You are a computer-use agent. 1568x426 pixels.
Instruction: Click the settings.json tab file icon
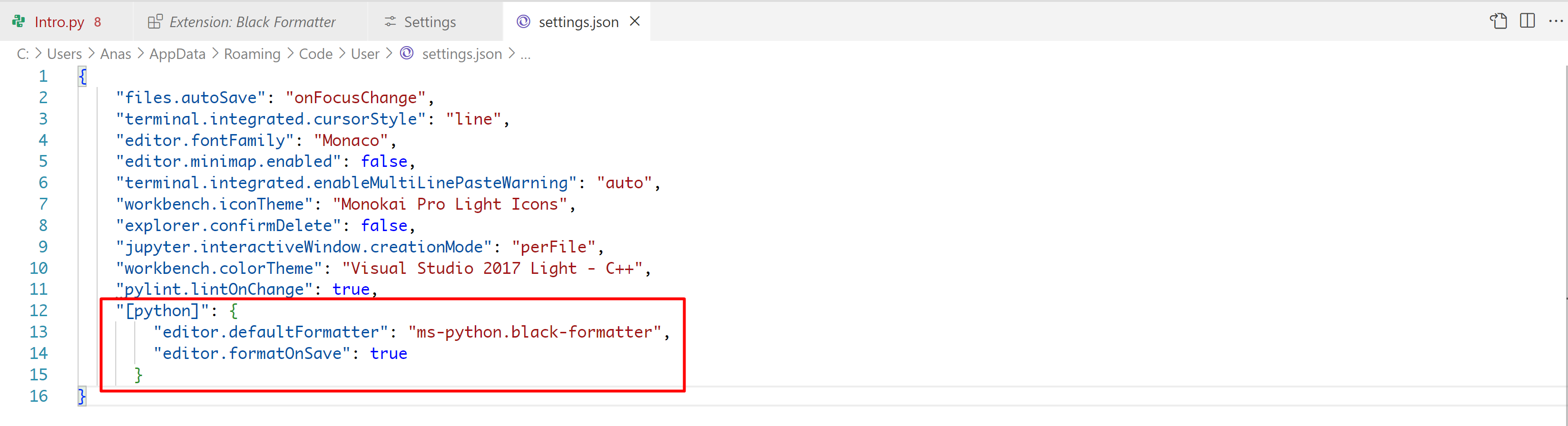click(523, 22)
